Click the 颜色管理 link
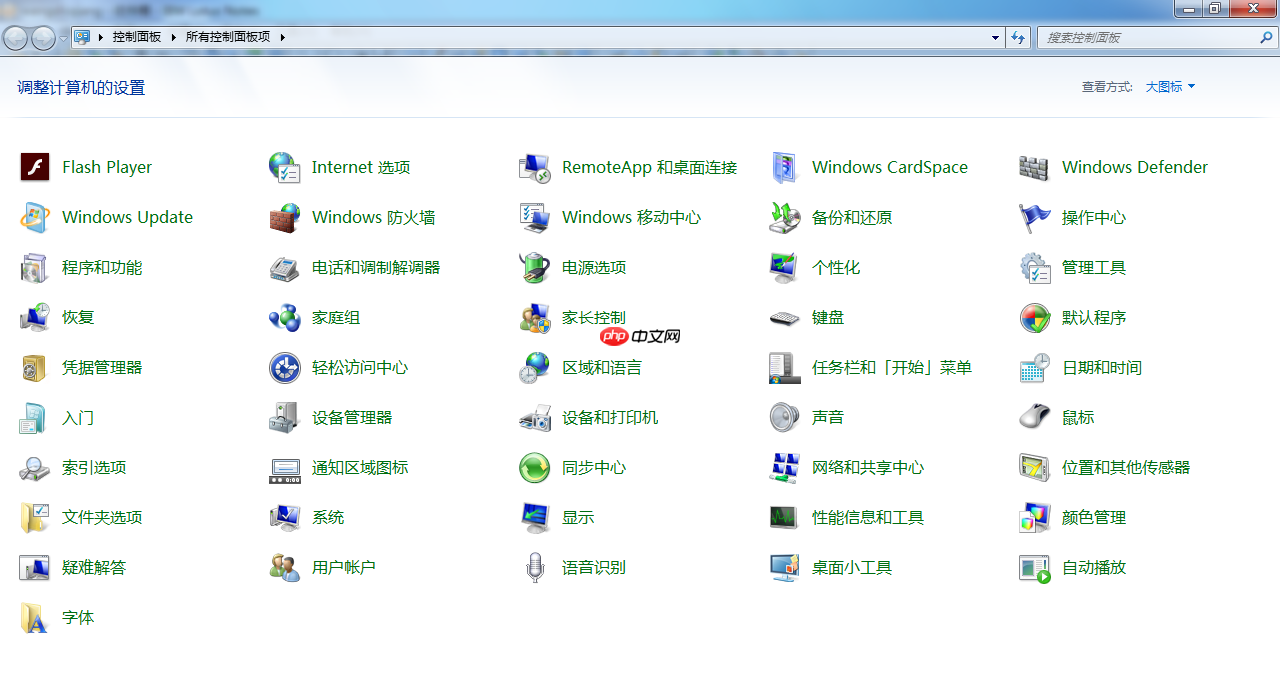The image size is (1280, 674). [x=1094, y=517]
